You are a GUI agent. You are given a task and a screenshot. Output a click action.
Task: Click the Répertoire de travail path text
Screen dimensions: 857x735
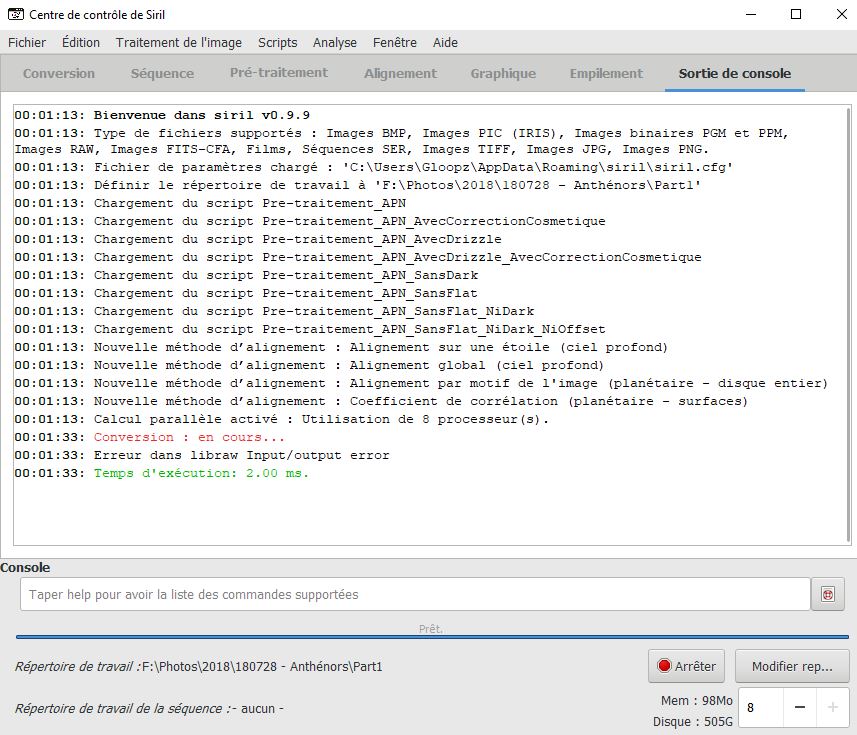point(262,667)
